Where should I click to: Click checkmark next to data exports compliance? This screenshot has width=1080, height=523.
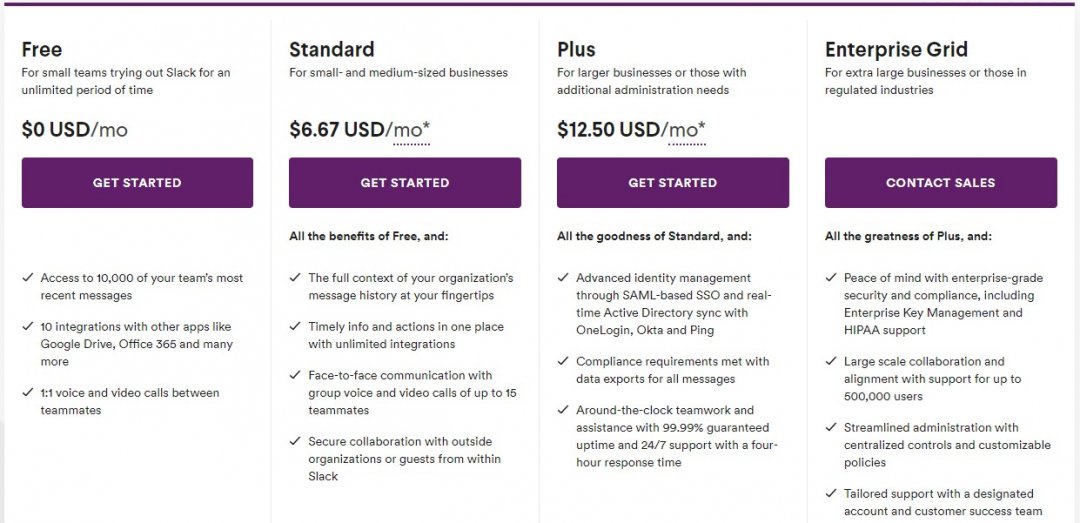click(563, 361)
